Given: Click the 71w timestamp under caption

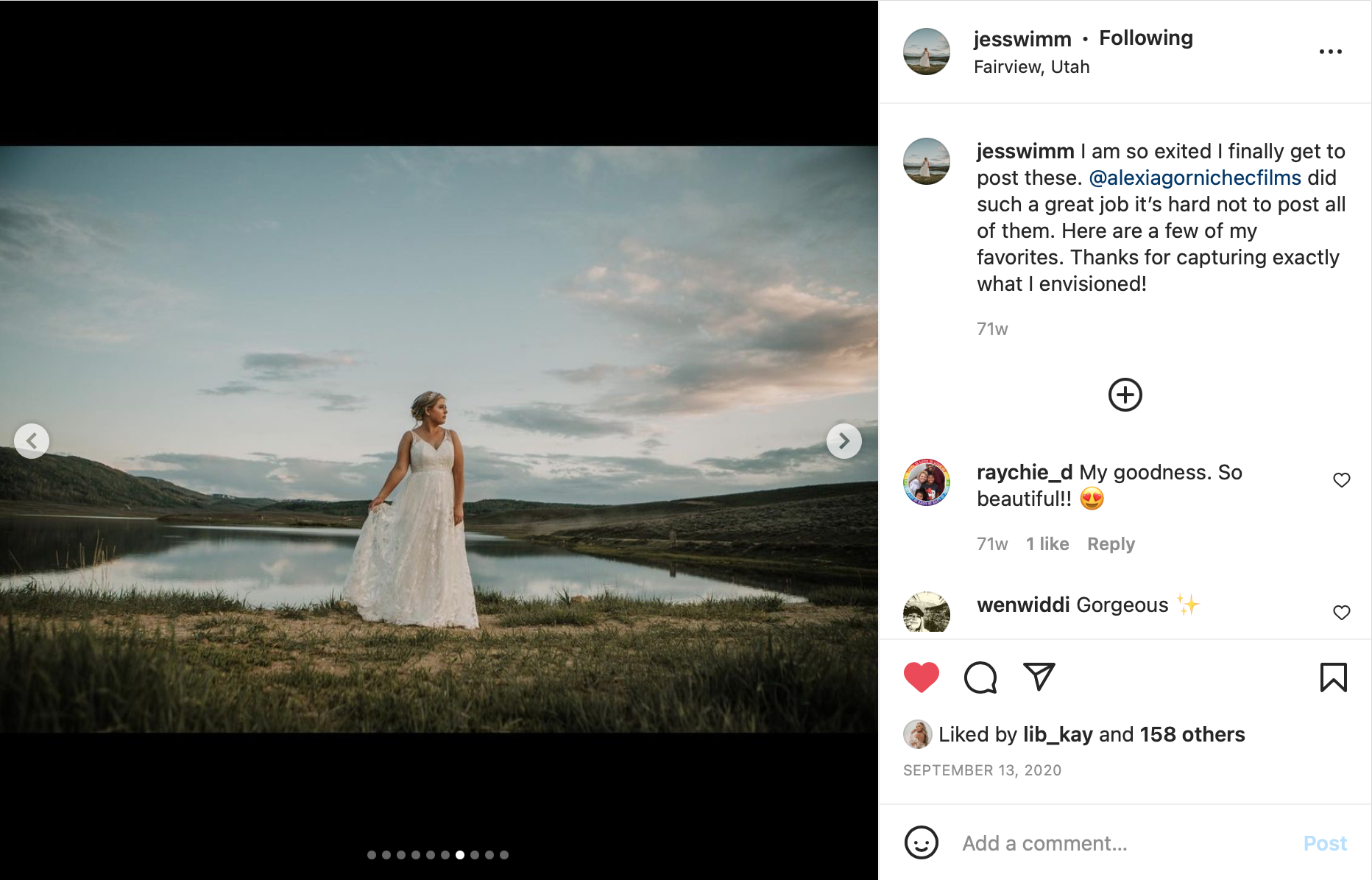Looking at the screenshot, I should (992, 329).
